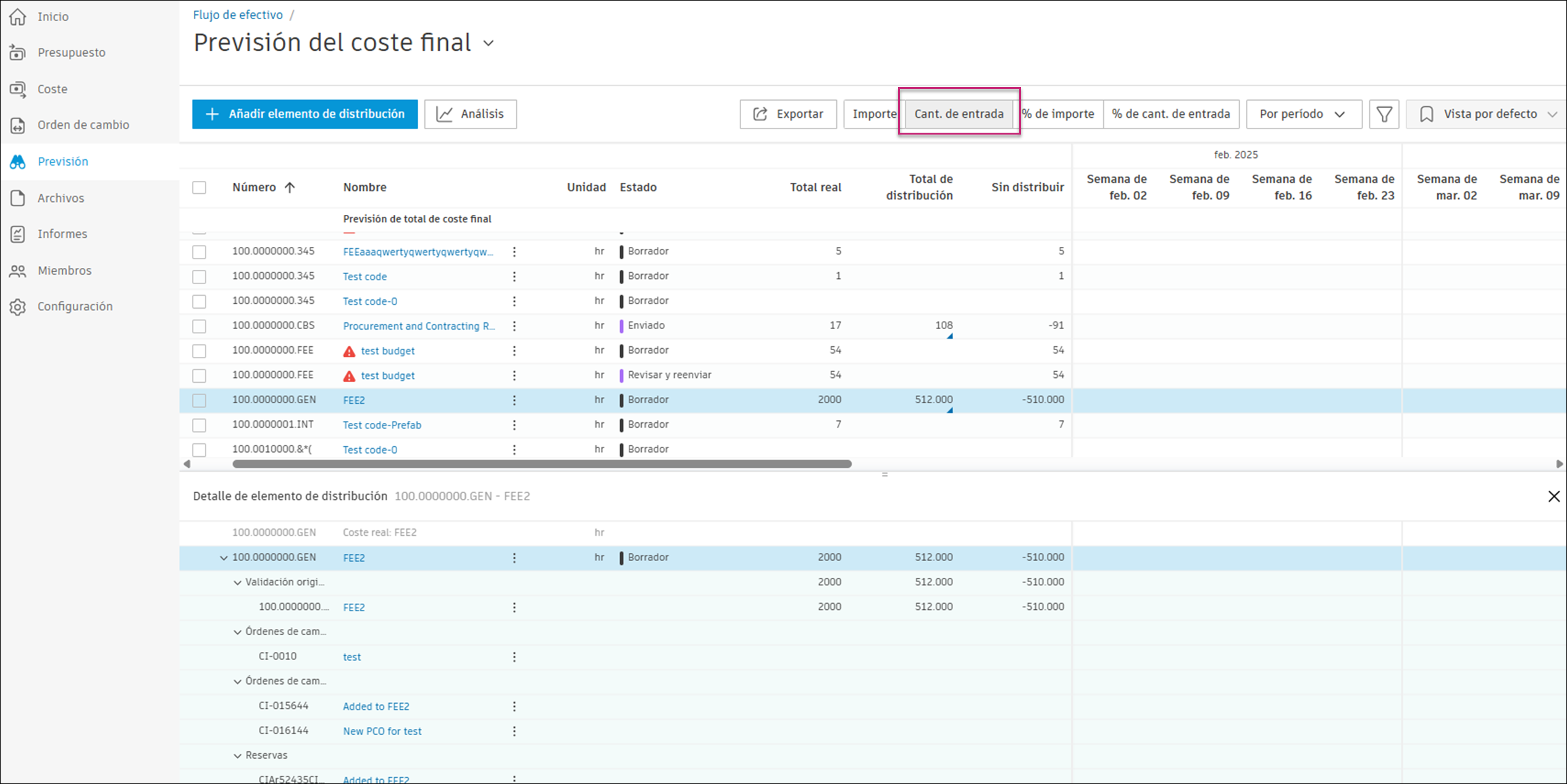Viewport: 1567px width, 784px height.
Task: Open Configuración gear icon
Action: 18,307
